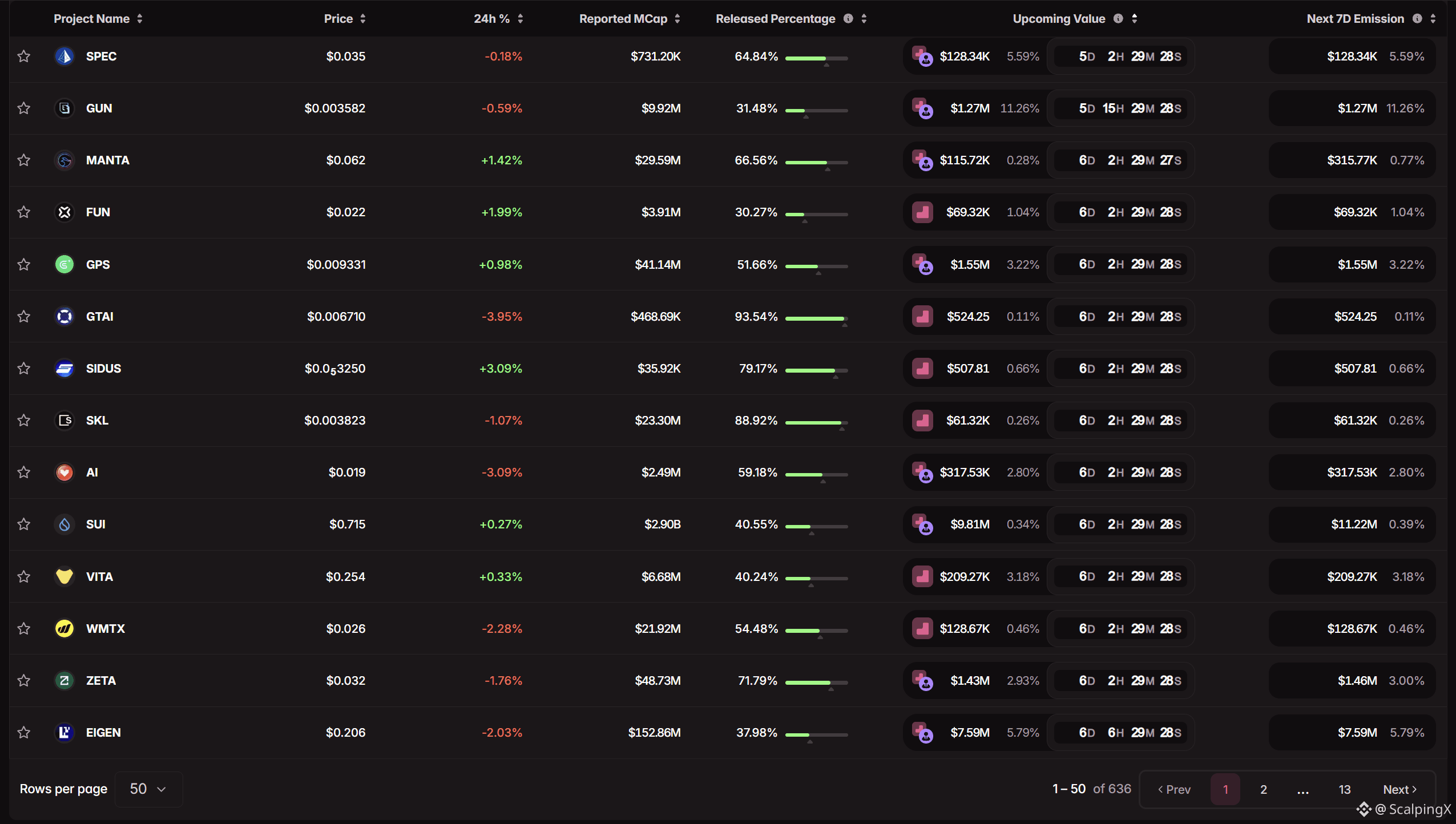Click SUI unlock allocation icon

point(922,524)
